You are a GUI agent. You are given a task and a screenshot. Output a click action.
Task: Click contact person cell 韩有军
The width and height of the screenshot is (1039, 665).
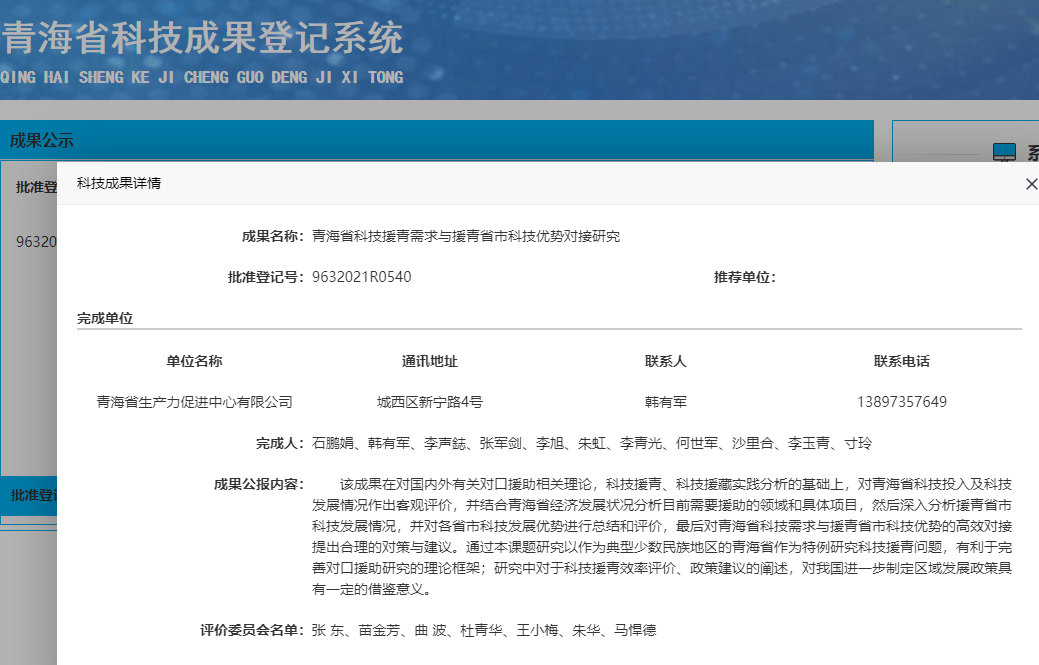pyautogui.click(x=665, y=402)
